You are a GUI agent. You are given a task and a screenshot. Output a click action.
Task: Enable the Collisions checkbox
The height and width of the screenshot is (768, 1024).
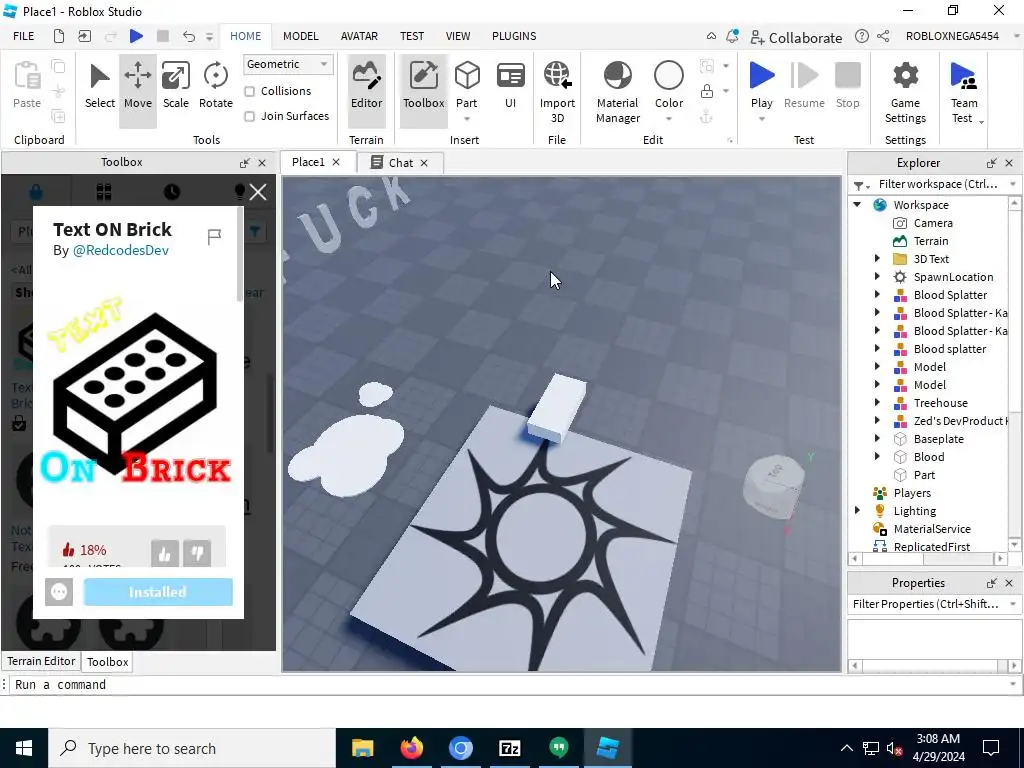click(x=249, y=91)
